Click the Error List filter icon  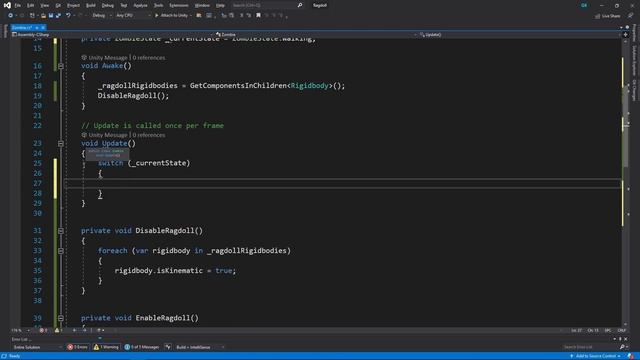168,347
